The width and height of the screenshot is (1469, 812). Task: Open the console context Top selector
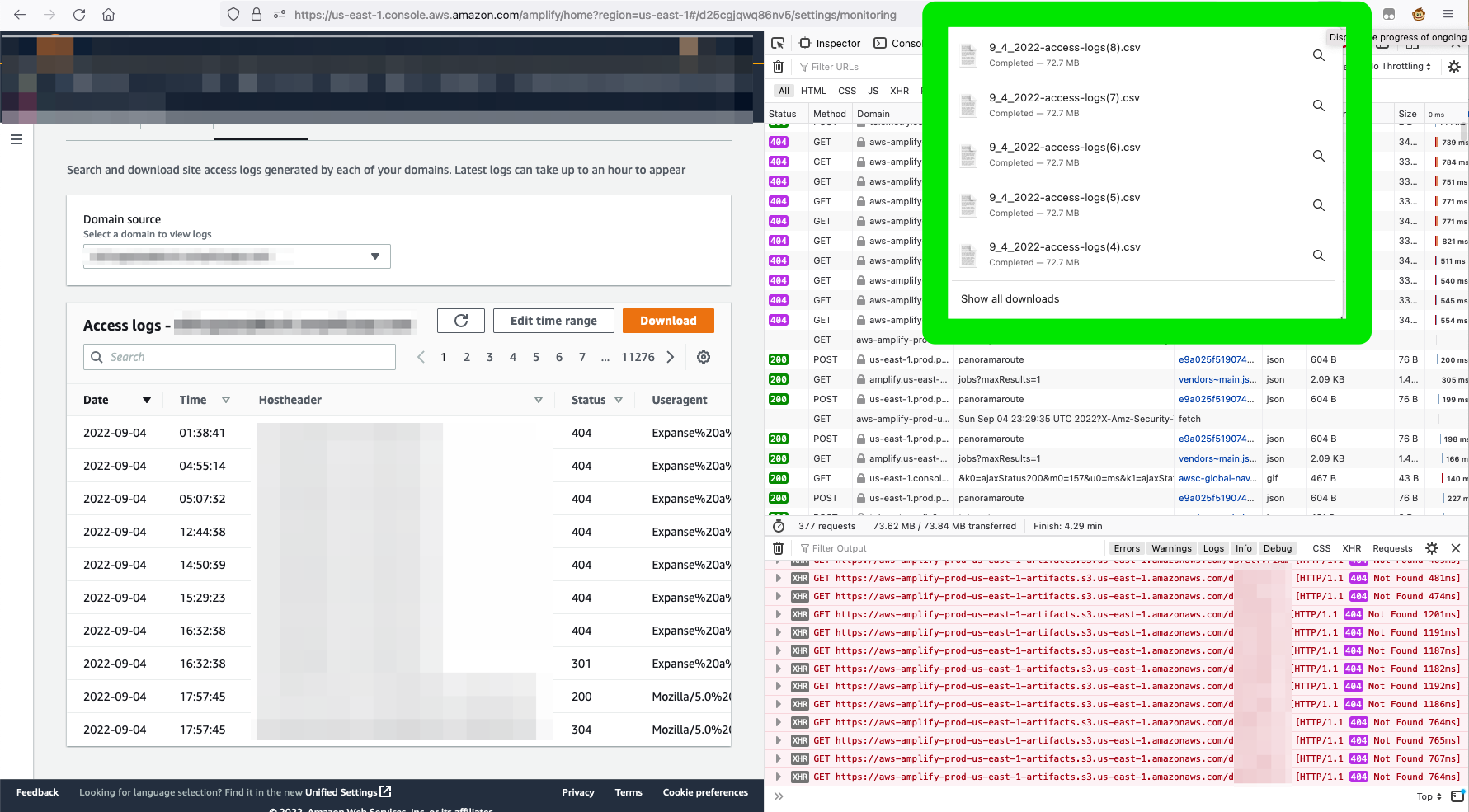[1429, 796]
